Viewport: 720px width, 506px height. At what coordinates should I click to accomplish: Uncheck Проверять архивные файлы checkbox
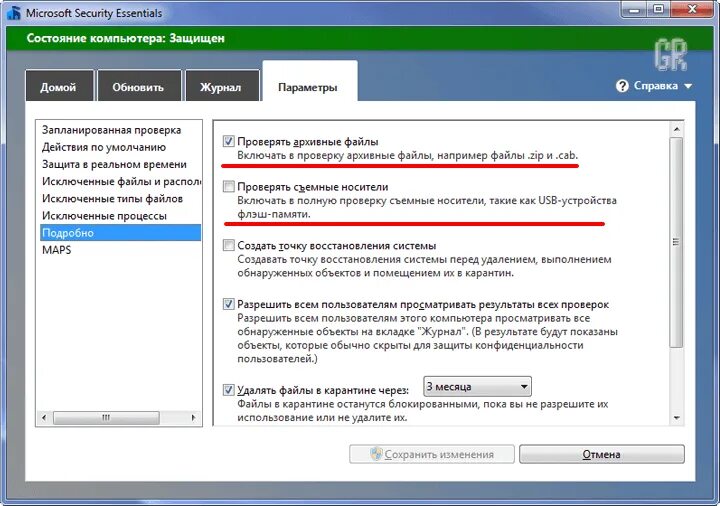click(228, 141)
